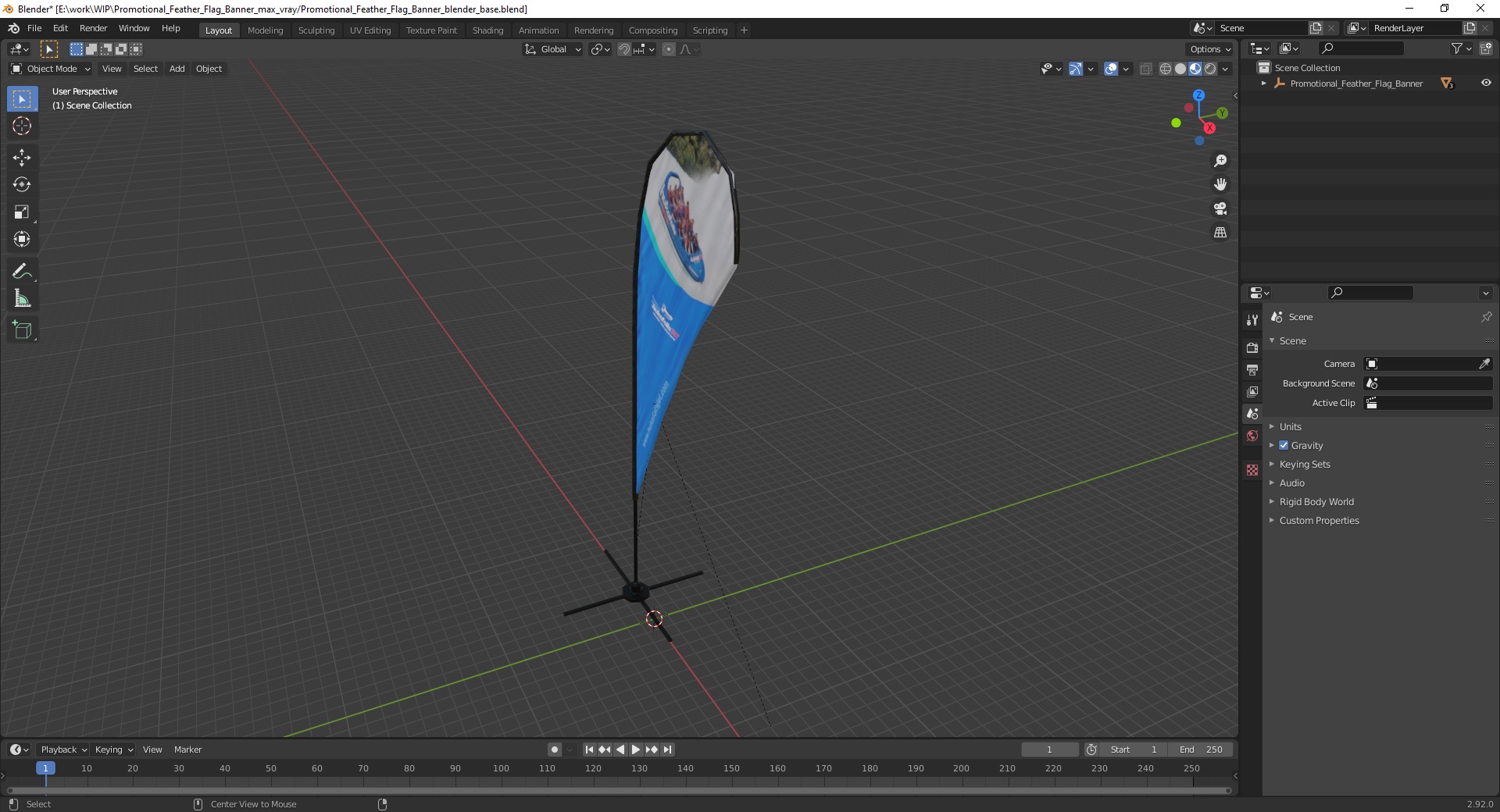Toggle X-ray view mode
Image resolution: width=1500 pixels, height=812 pixels.
(x=1146, y=69)
